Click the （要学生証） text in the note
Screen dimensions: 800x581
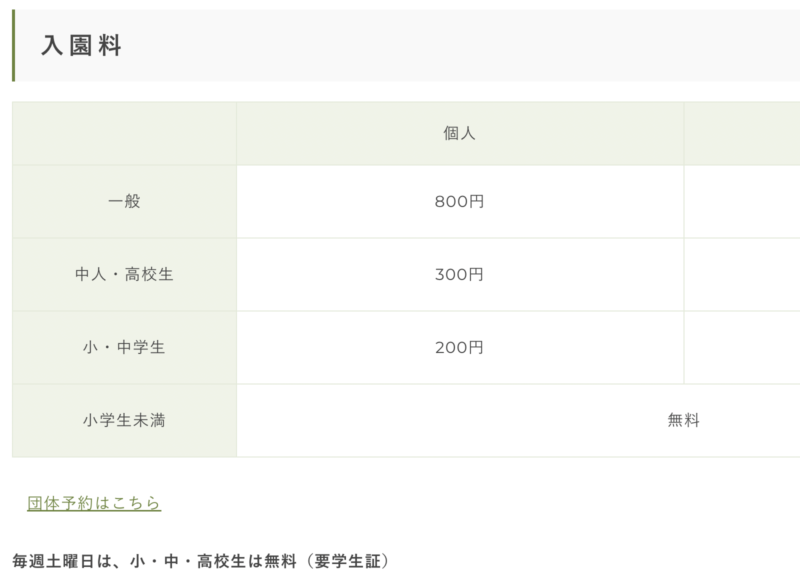click(344, 561)
